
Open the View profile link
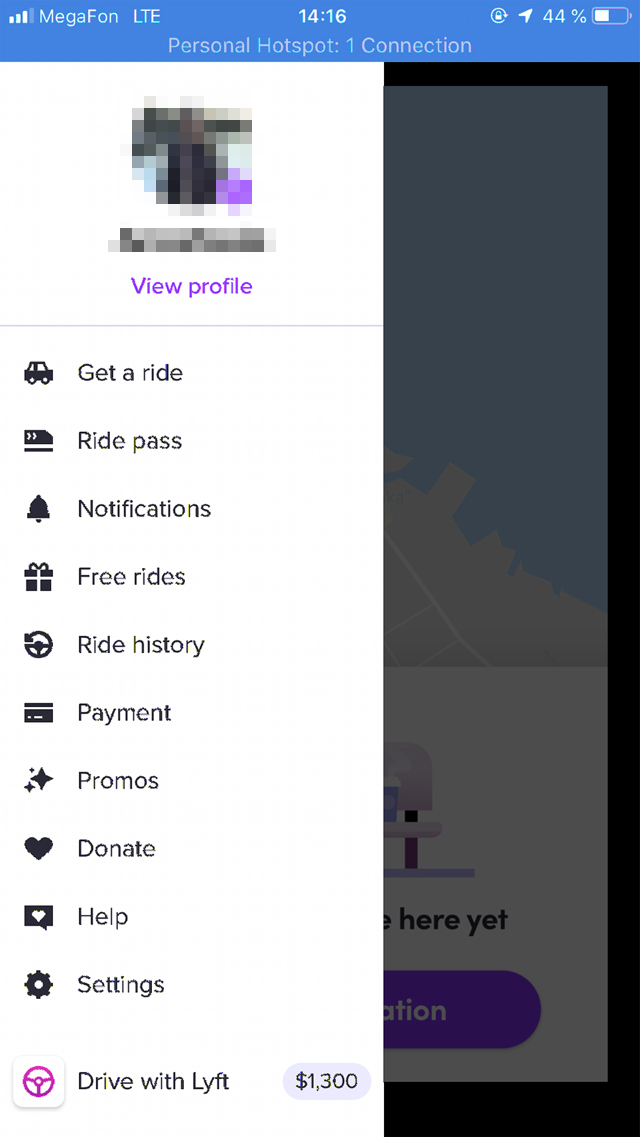(191, 286)
